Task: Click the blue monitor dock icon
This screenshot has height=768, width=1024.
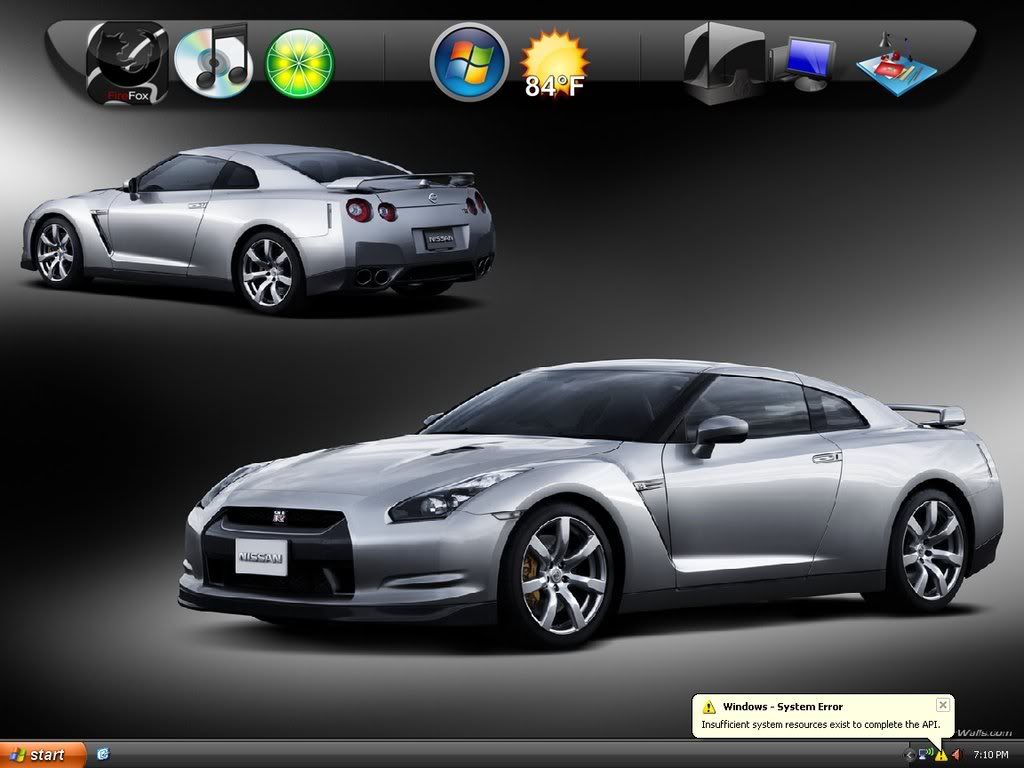Action: click(806, 62)
